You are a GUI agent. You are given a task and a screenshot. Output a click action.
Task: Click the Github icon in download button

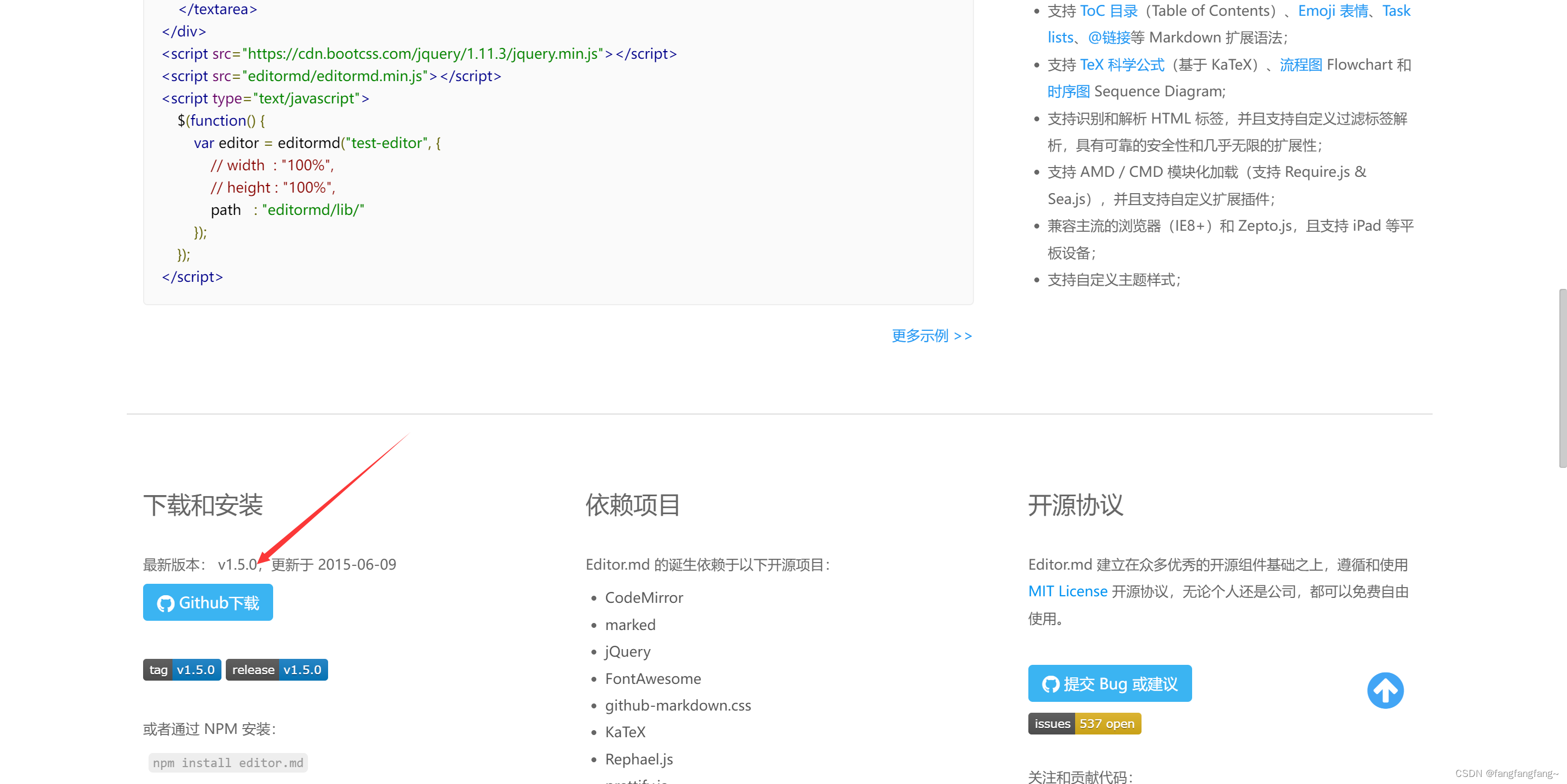(165, 603)
